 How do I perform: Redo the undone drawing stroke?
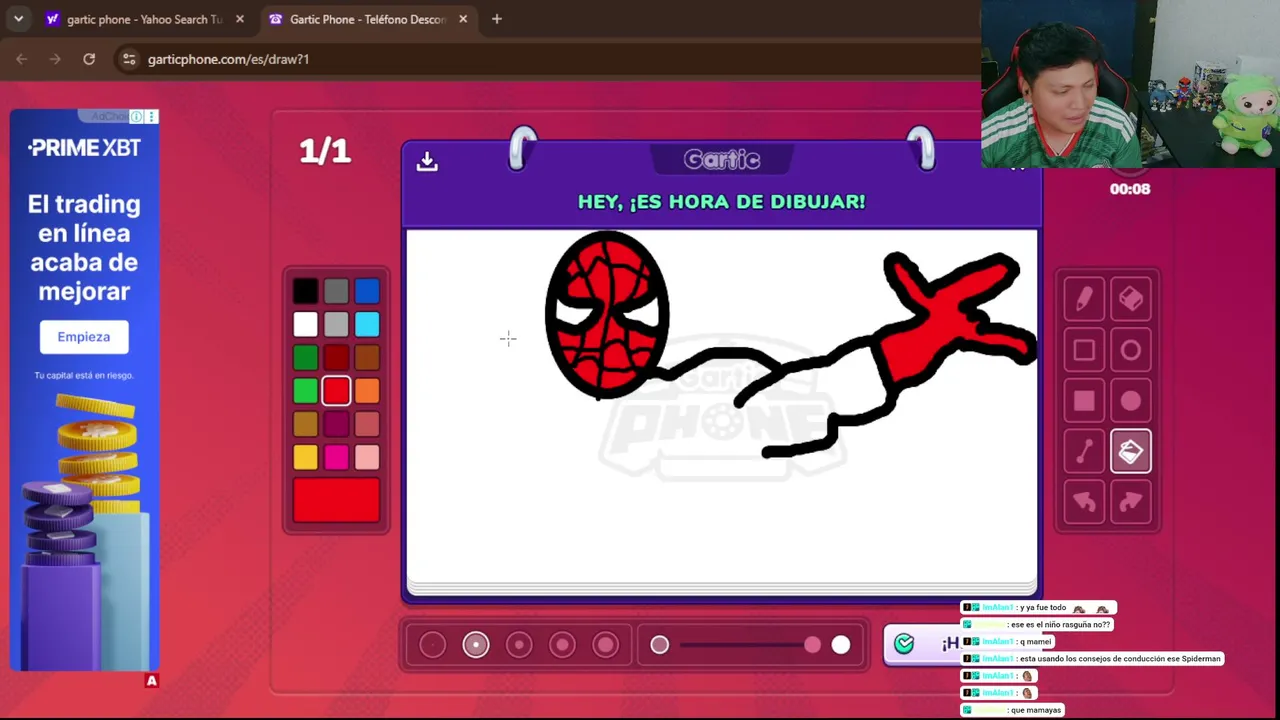pyautogui.click(x=1131, y=502)
